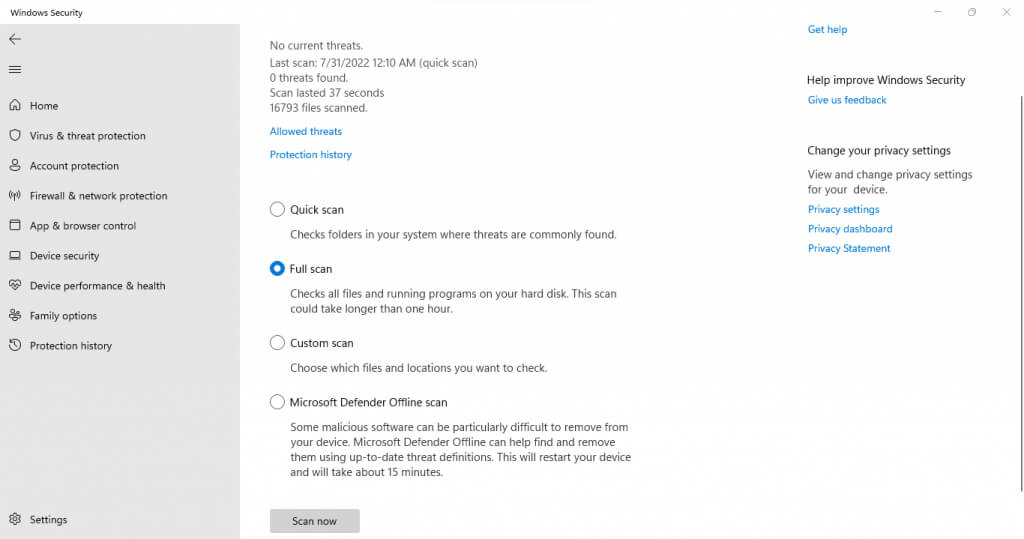Open the Allowed threats link
Viewport: 1024px width, 539px height.
click(x=306, y=132)
